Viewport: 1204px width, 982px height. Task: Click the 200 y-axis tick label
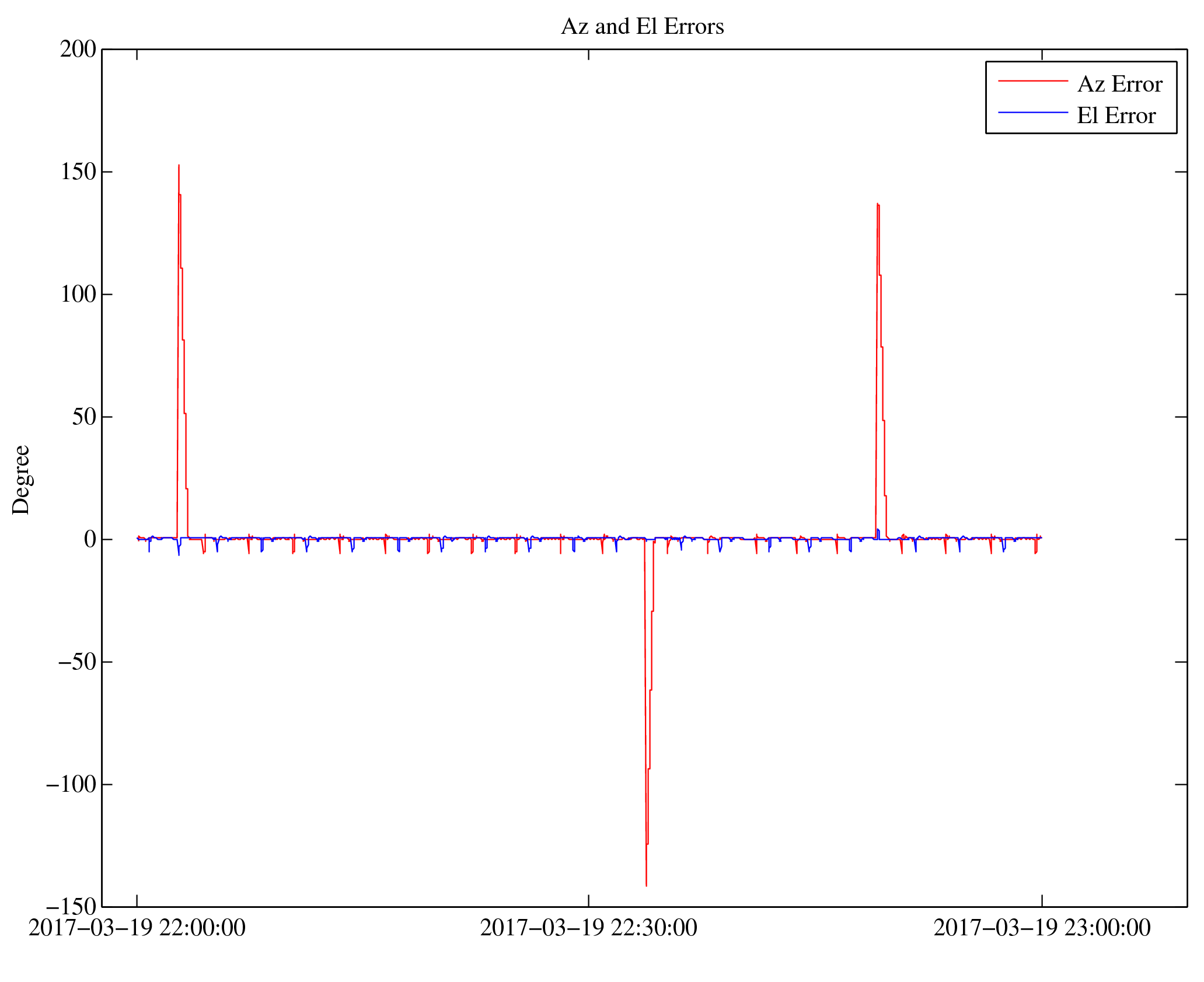pos(78,49)
